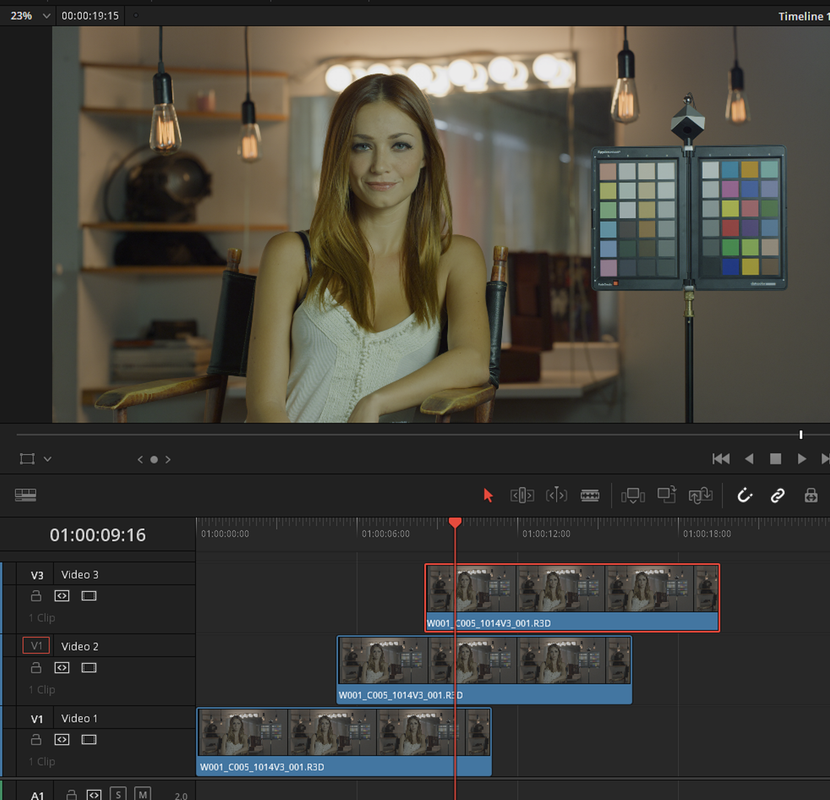Lock the Video 1 track
The width and height of the screenshot is (830, 800).
point(36,739)
